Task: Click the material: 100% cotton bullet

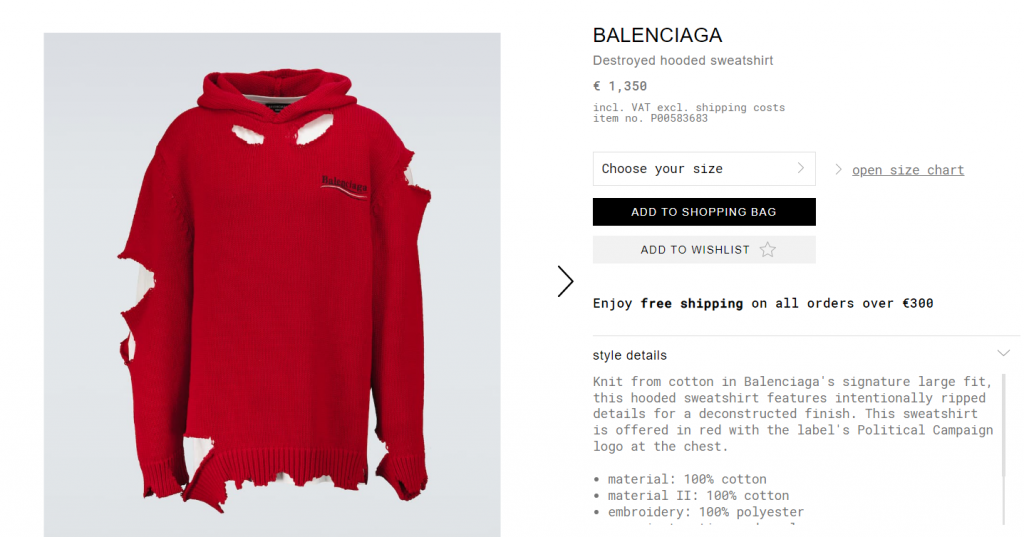Action: click(x=680, y=479)
